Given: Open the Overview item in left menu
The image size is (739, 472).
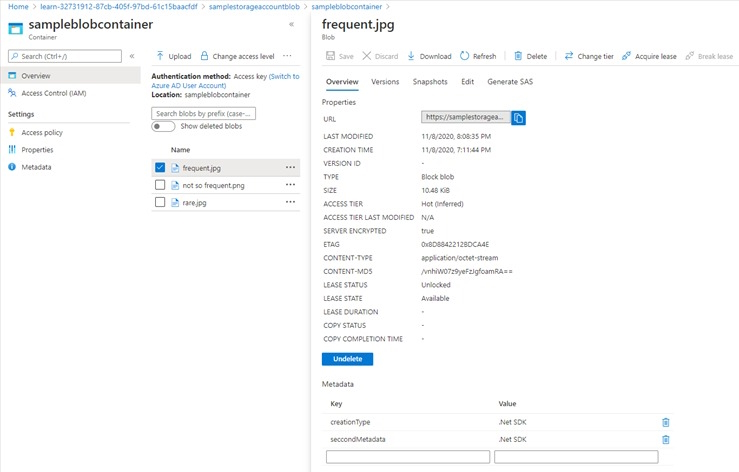Looking at the screenshot, I should click(70, 75).
